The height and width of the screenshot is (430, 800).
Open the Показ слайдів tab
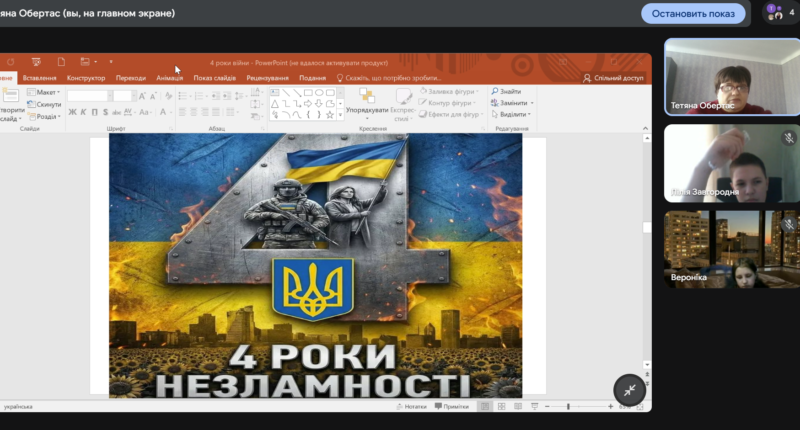tap(216, 78)
